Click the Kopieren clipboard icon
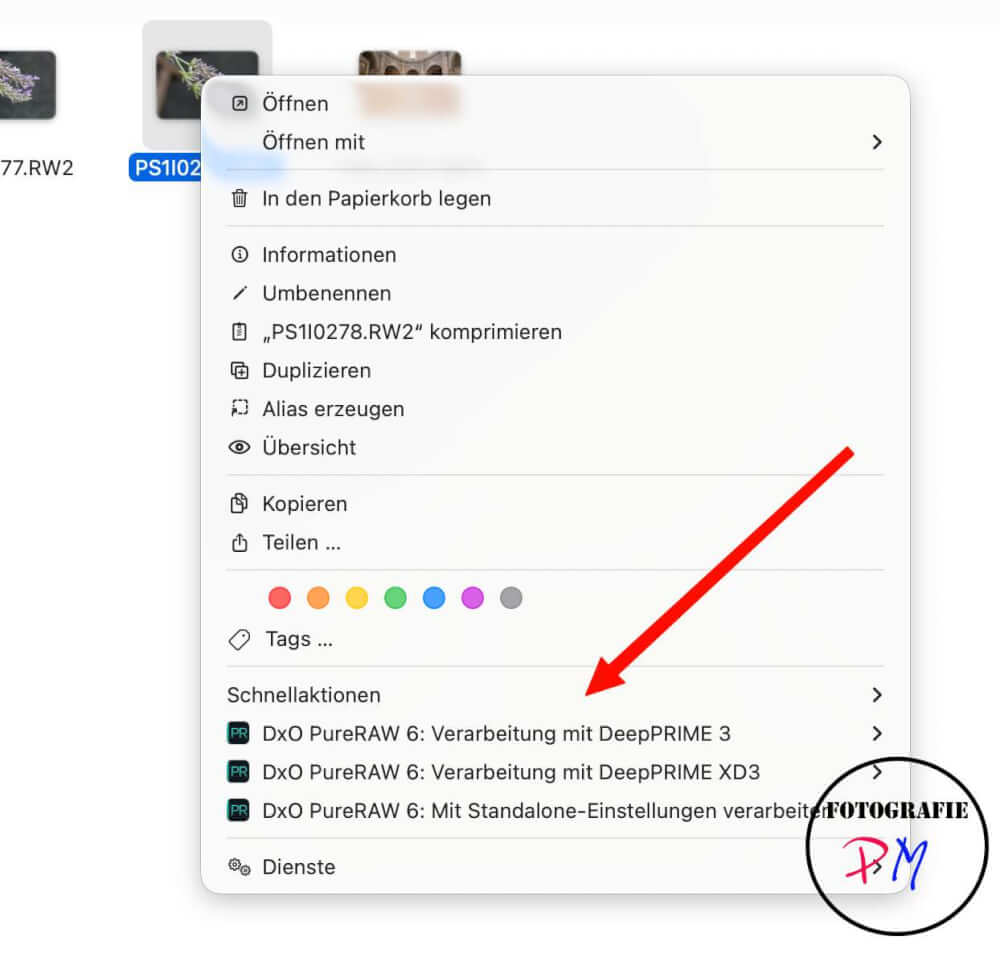The width and height of the screenshot is (1000, 953). point(239,504)
